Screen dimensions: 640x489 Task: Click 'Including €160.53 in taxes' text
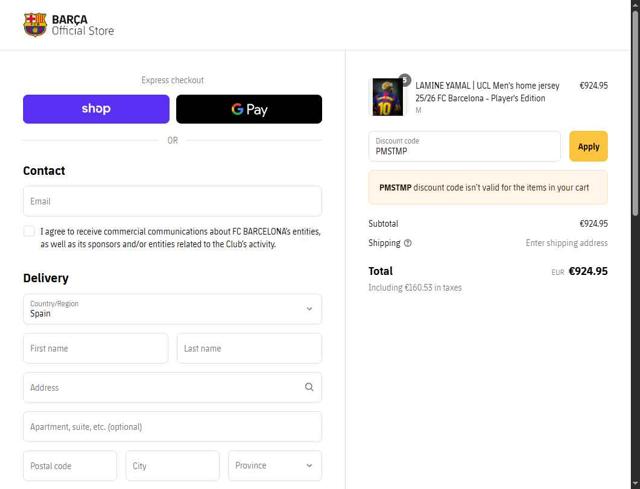click(x=415, y=288)
